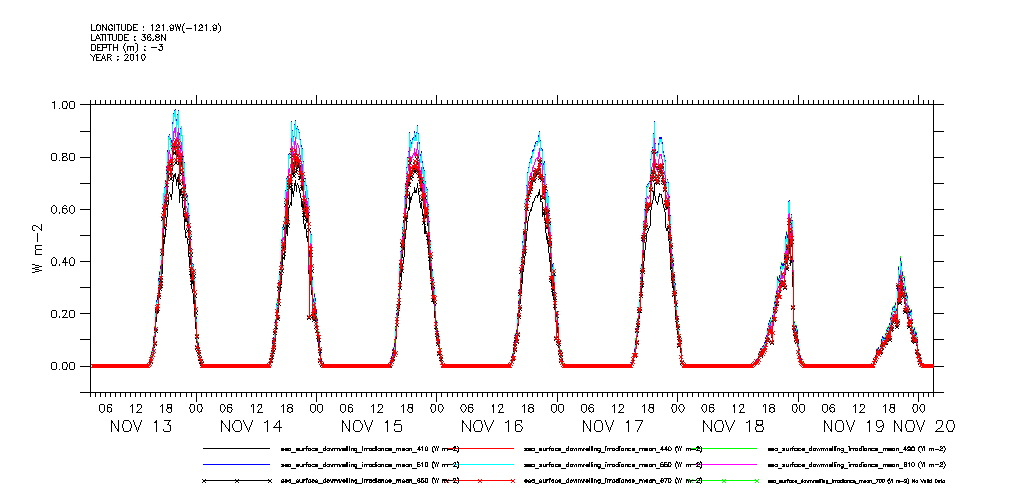The width and height of the screenshot is (1009, 504).
Task: Click the legend label beside the cyan line
Action: click(613, 465)
